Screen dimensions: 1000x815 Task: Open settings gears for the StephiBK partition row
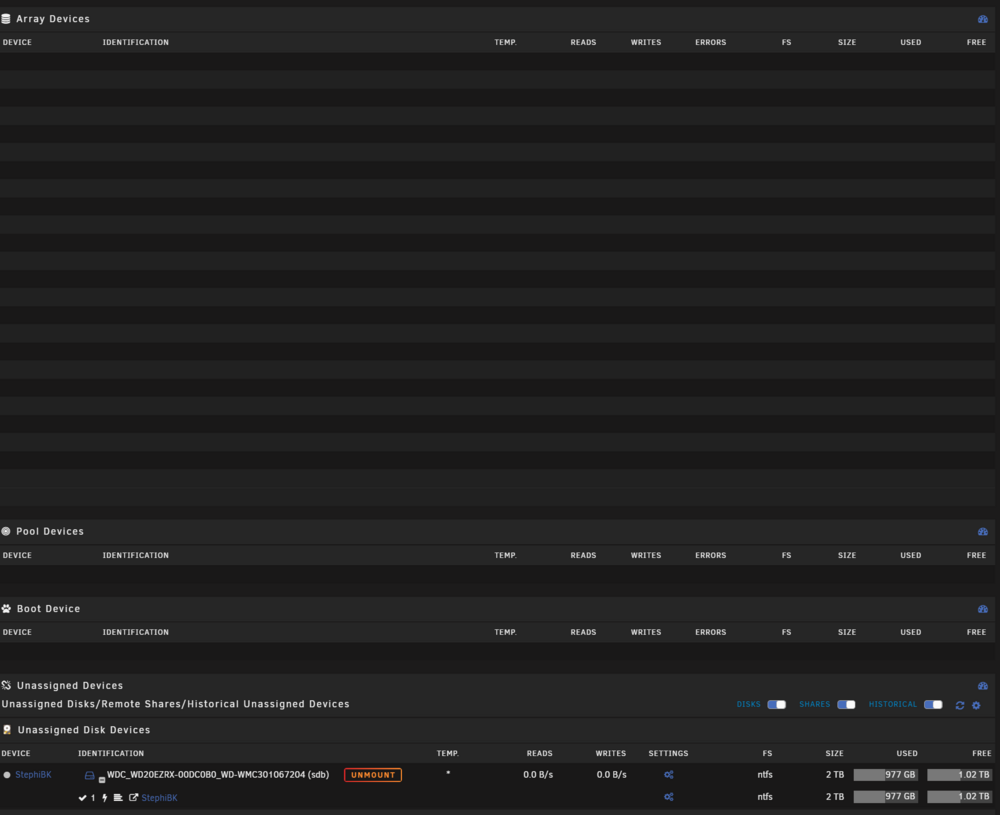(x=668, y=797)
